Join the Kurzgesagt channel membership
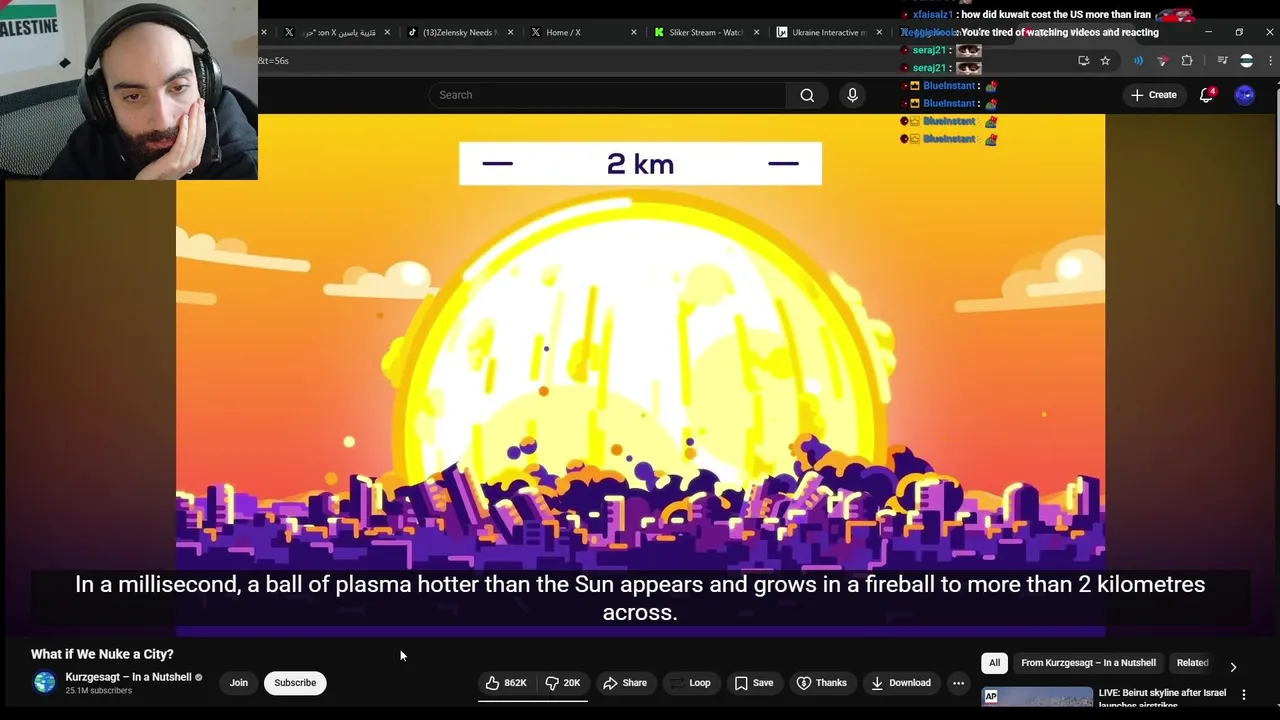 (239, 683)
